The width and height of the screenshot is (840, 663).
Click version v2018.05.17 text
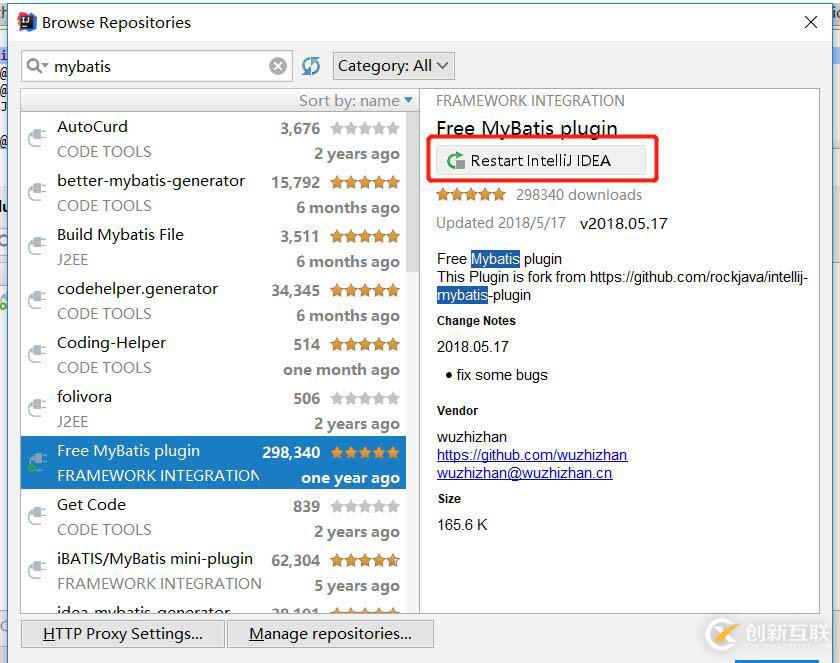[x=624, y=223]
